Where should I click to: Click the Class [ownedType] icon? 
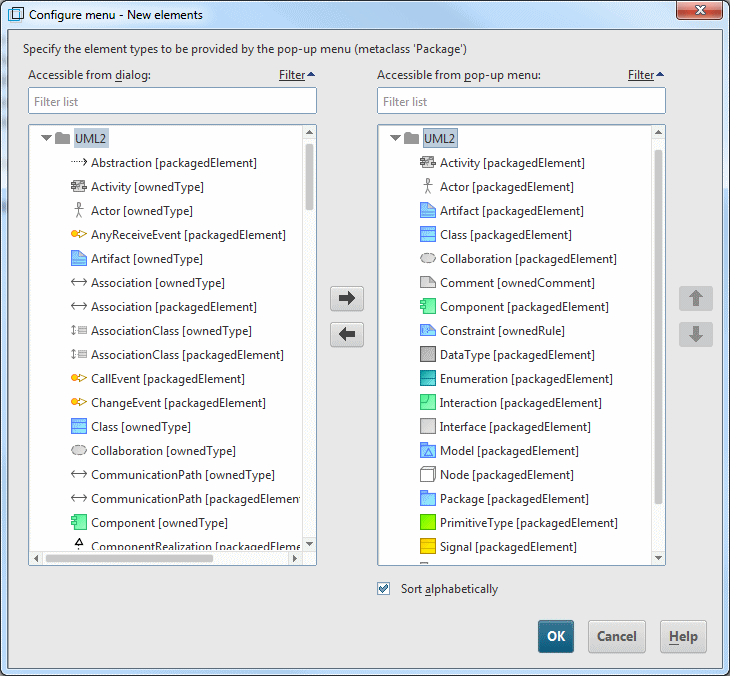pos(79,426)
